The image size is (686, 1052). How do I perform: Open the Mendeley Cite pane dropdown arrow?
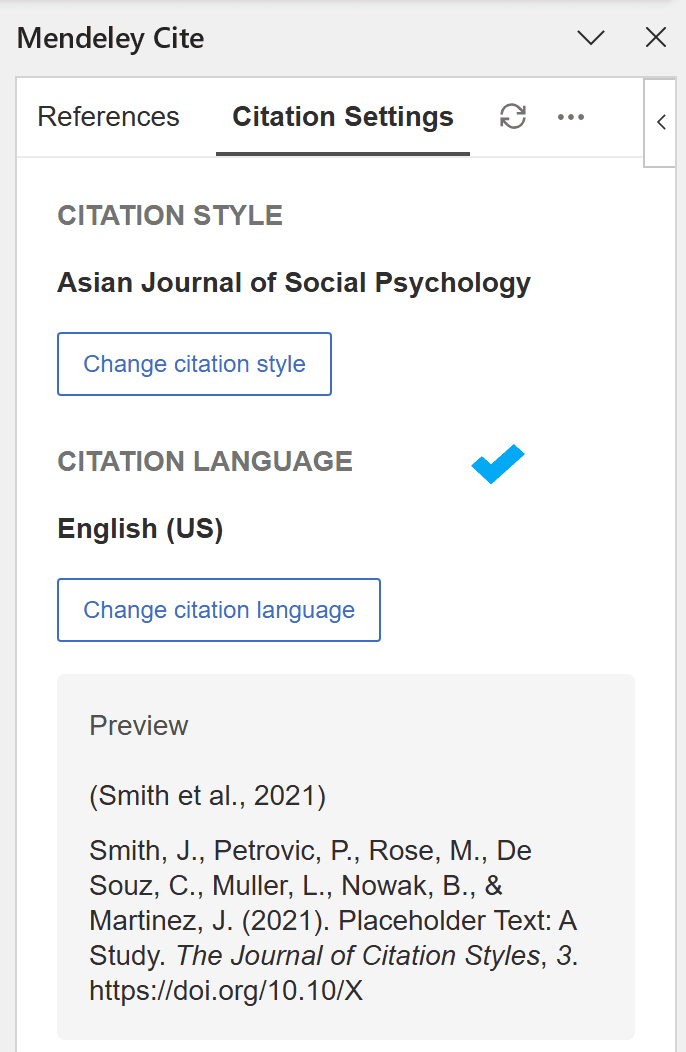tap(591, 38)
